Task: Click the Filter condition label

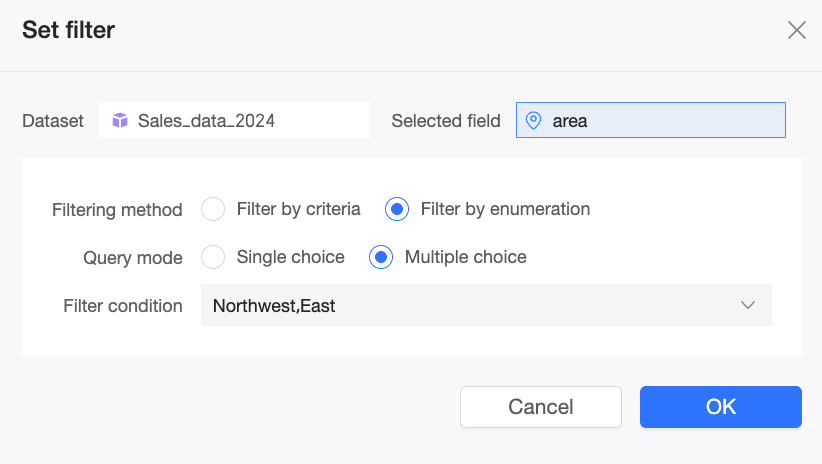Action: click(x=123, y=306)
